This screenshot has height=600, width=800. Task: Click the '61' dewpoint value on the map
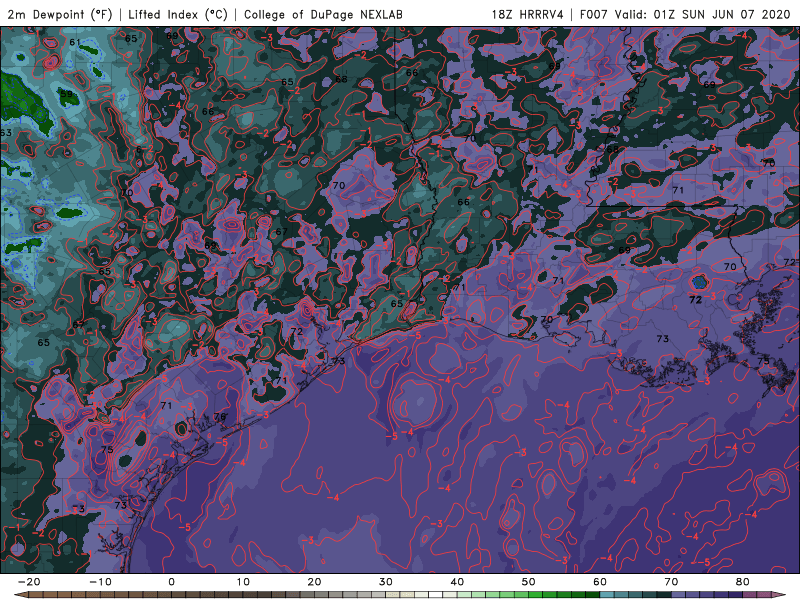click(x=75, y=42)
